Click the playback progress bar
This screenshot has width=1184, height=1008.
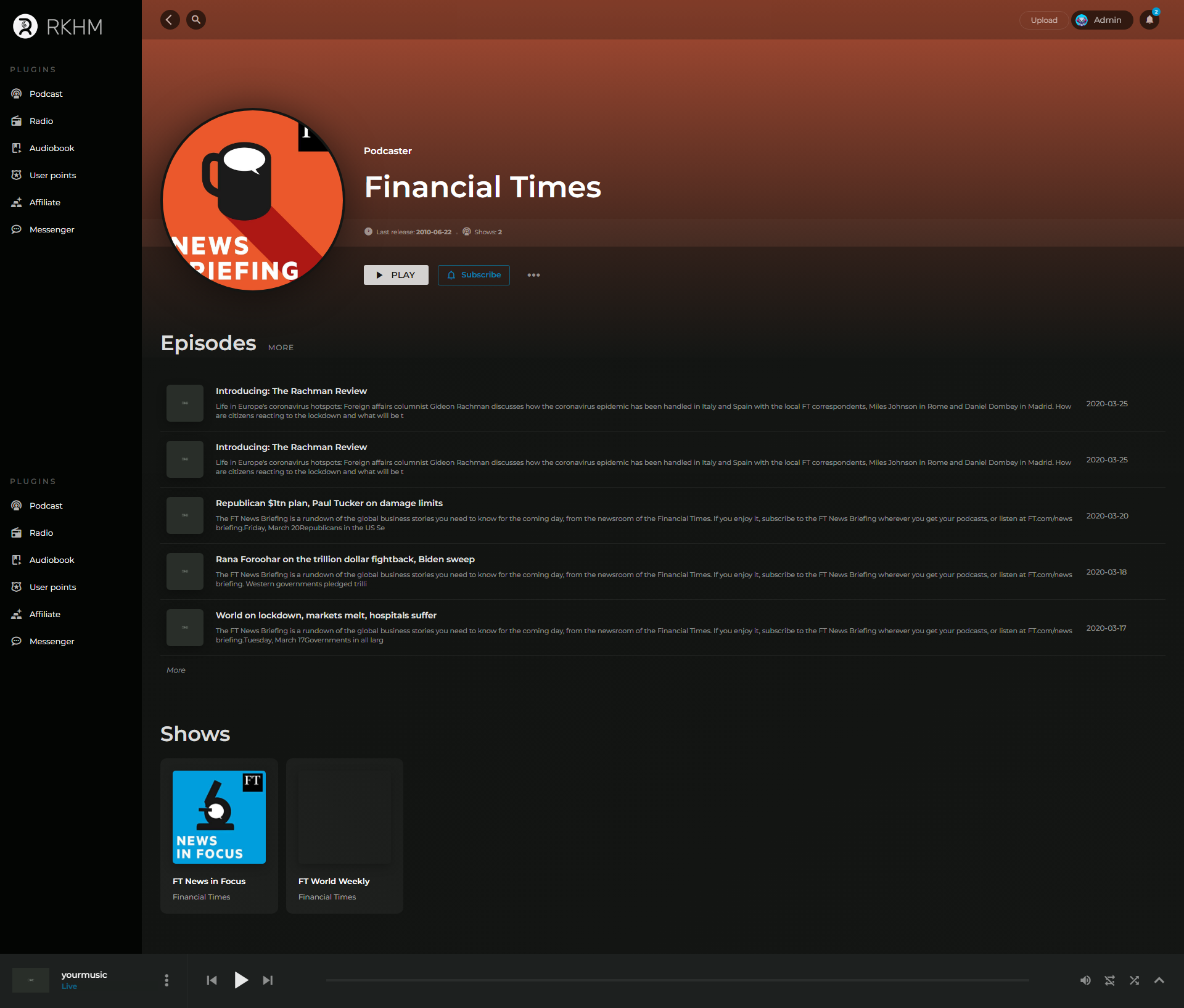click(x=677, y=980)
